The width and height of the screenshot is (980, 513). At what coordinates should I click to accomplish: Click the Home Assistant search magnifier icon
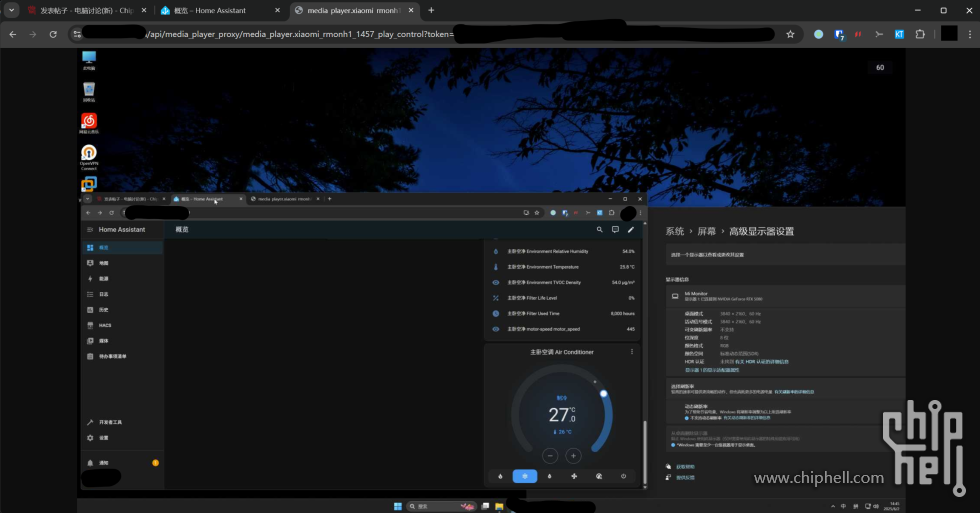[599, 230]
